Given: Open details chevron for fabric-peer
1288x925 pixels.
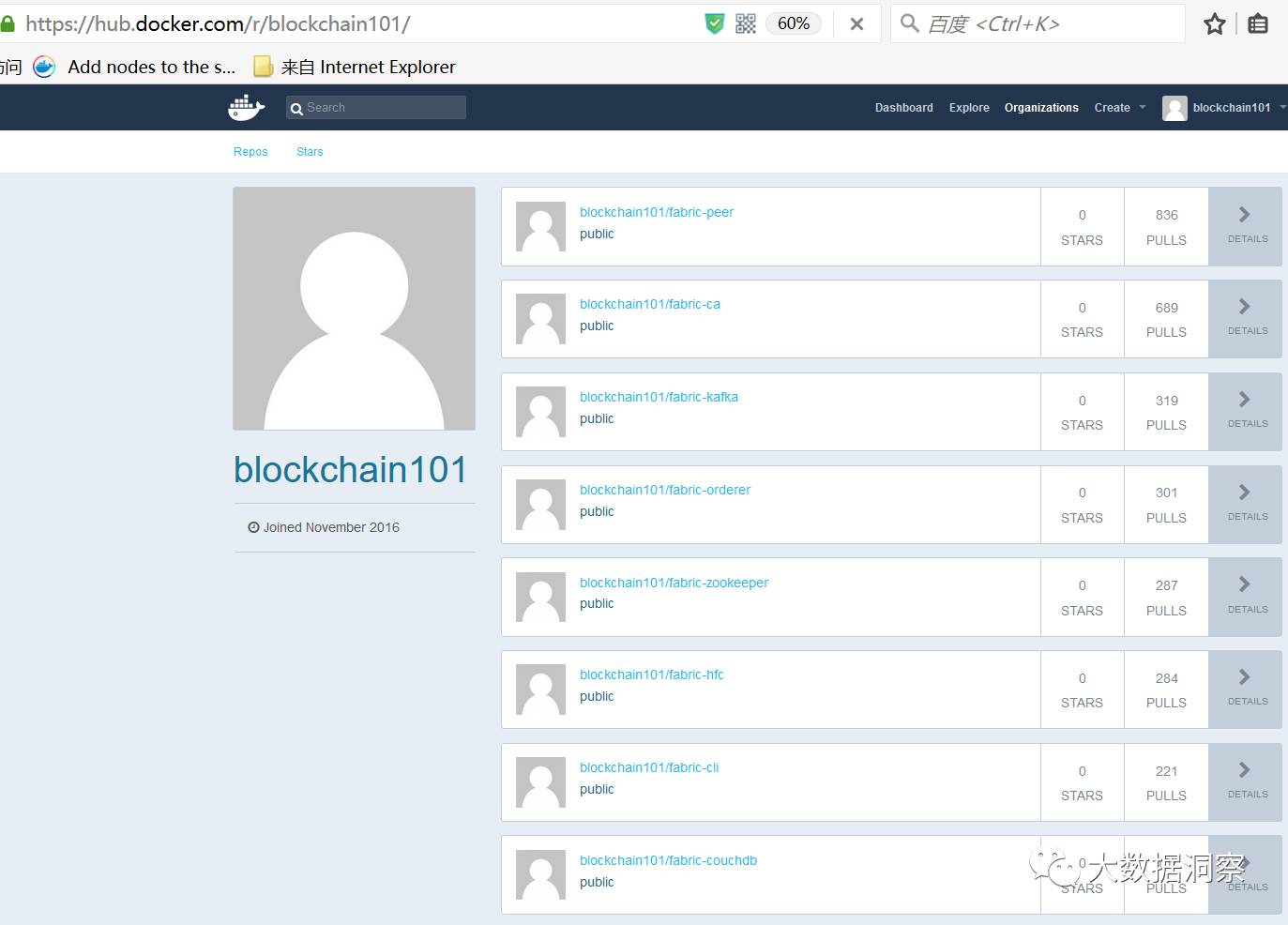Looking at the screenshot, I should 1245,215.
